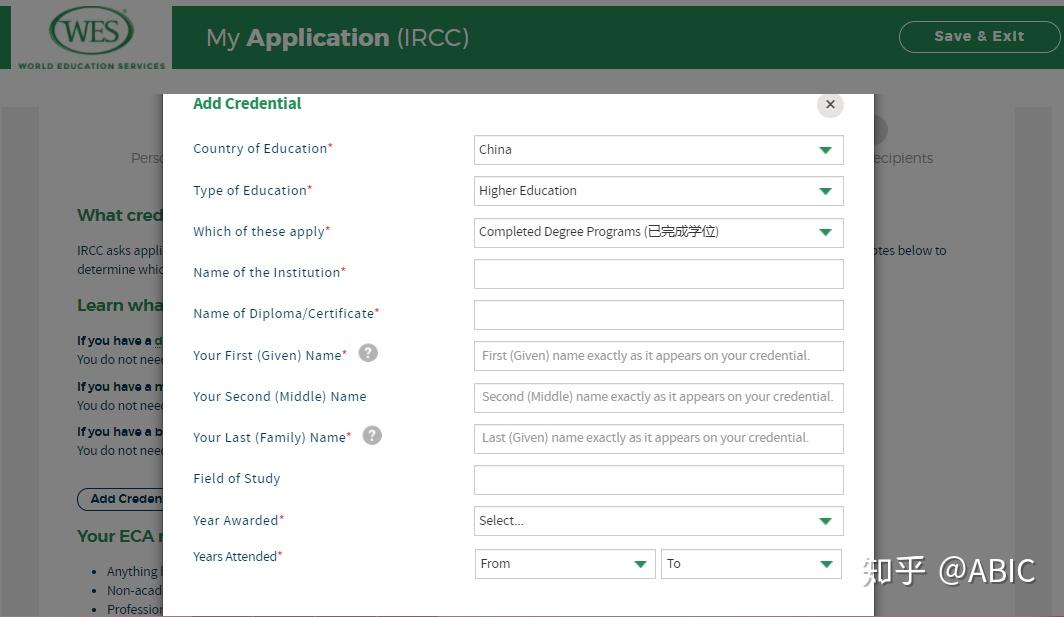Click the Add Credential button behind dialog

(x=120, y=499)
